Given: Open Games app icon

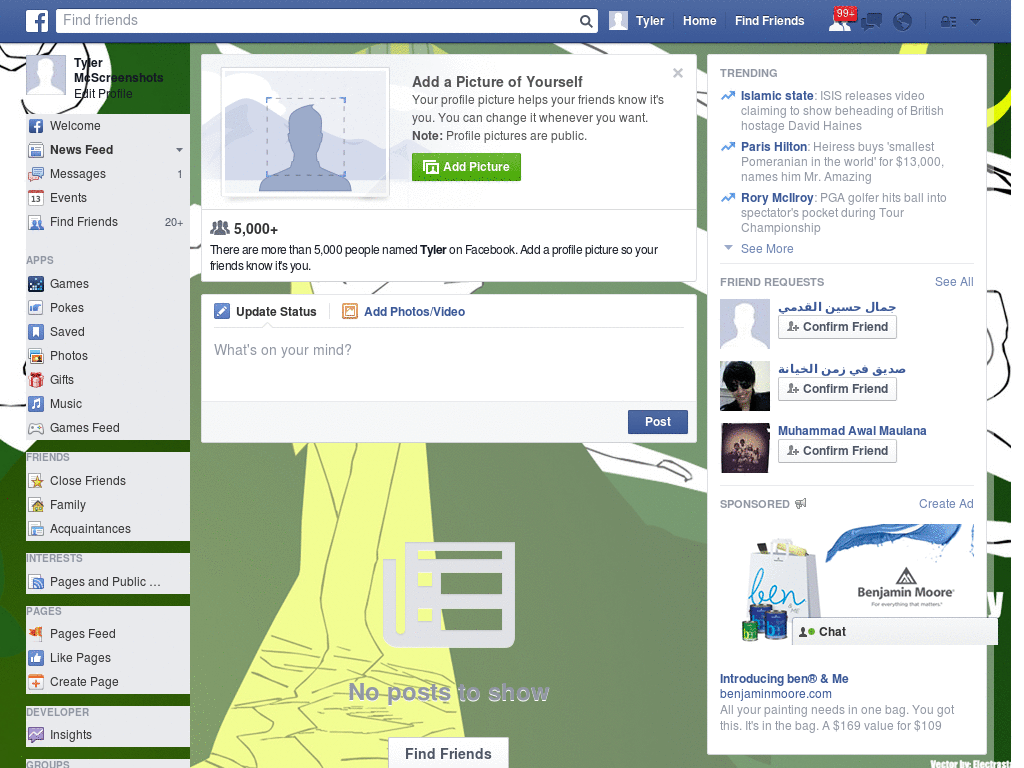Looking at the screenshot, I should pos(36,284).
